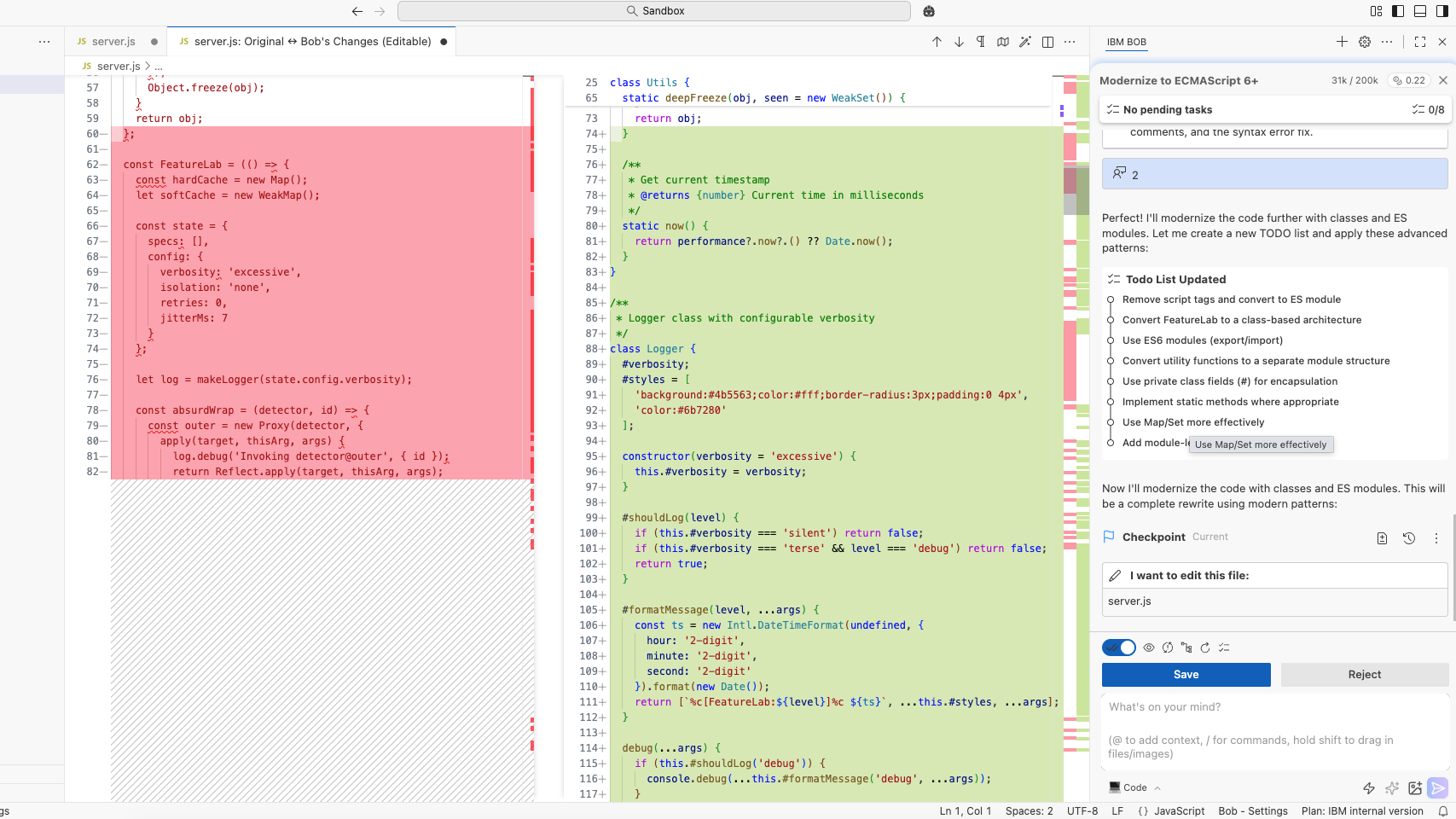Image resolution: width=1456 pixels, height=819 pixels.
Task: Start a new Bob chat with plus icon
Action: 1342,42
